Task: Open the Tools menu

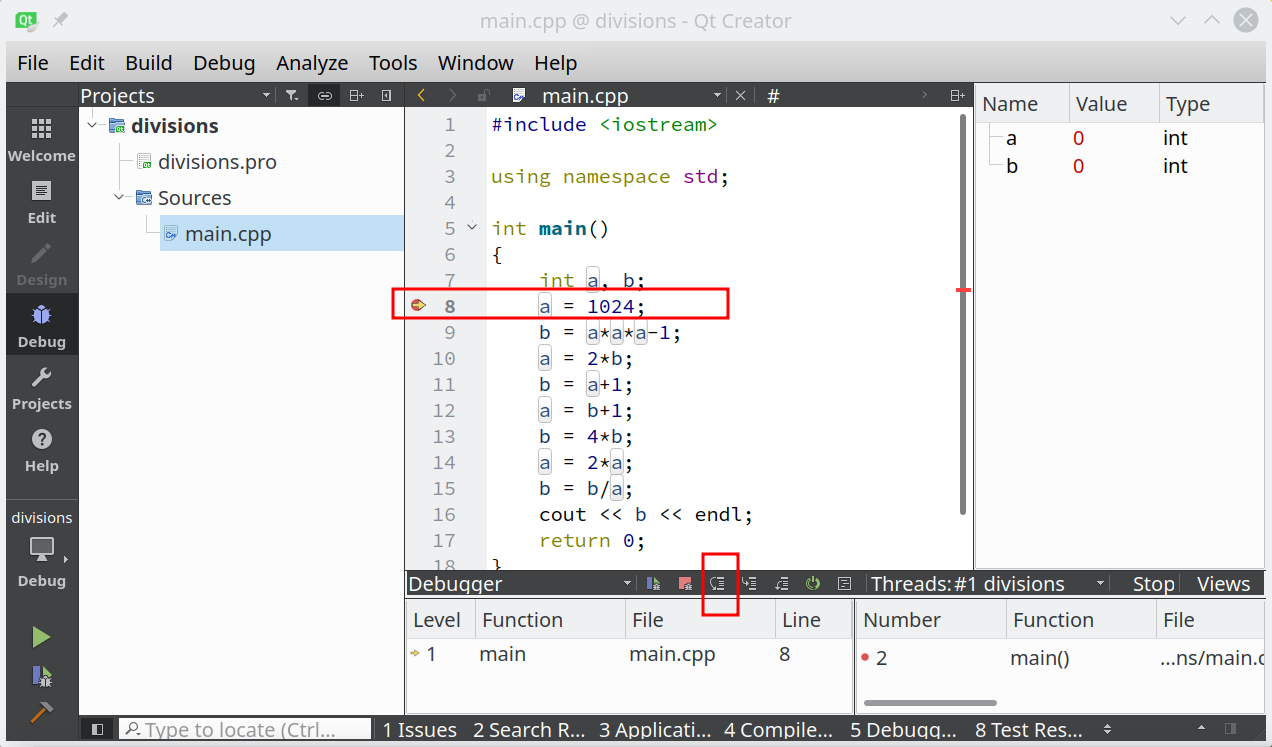Action: (393, 62)
